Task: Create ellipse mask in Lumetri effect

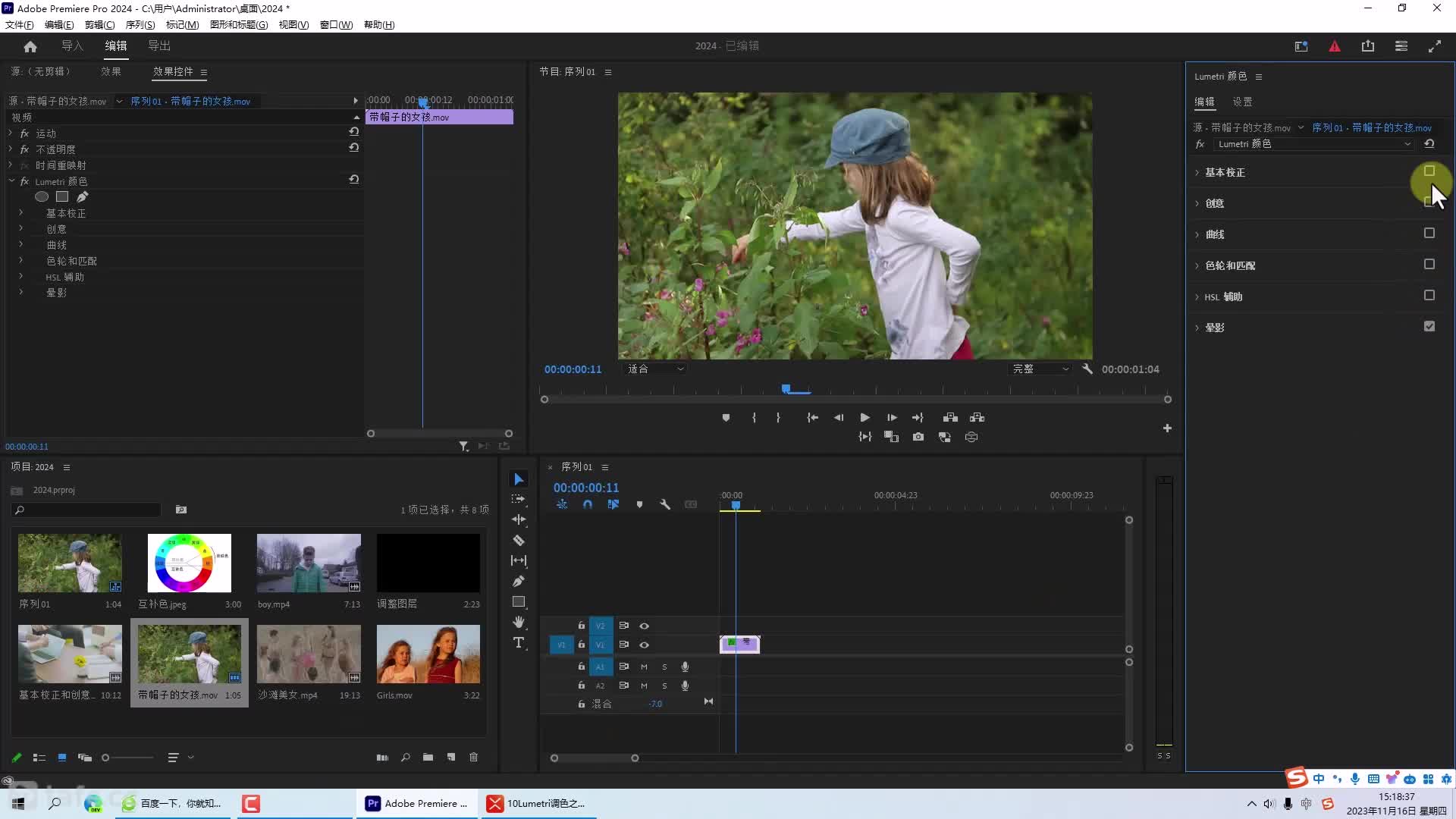Action: pos(42,197)
